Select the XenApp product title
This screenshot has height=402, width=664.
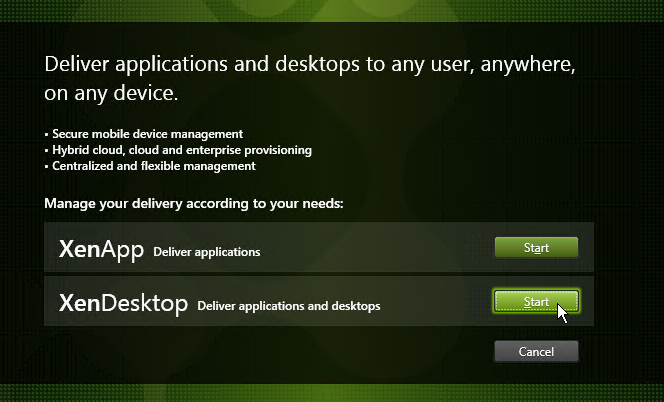pyautogui.click(x=101, y=250)
